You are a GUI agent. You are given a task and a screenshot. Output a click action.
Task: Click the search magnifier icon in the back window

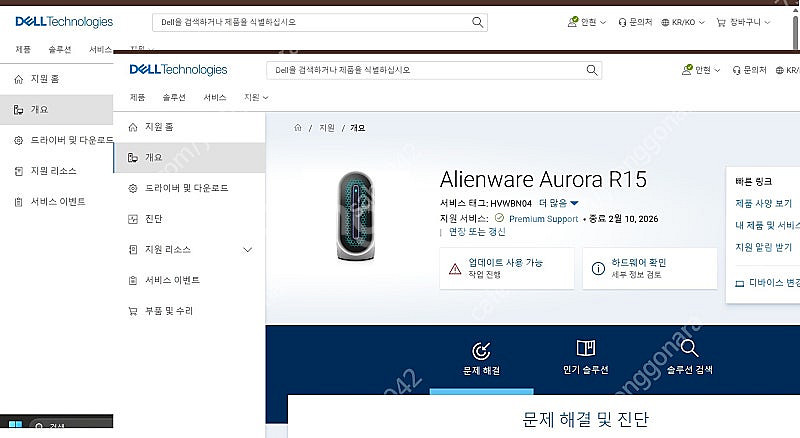(x=478, y=22)
